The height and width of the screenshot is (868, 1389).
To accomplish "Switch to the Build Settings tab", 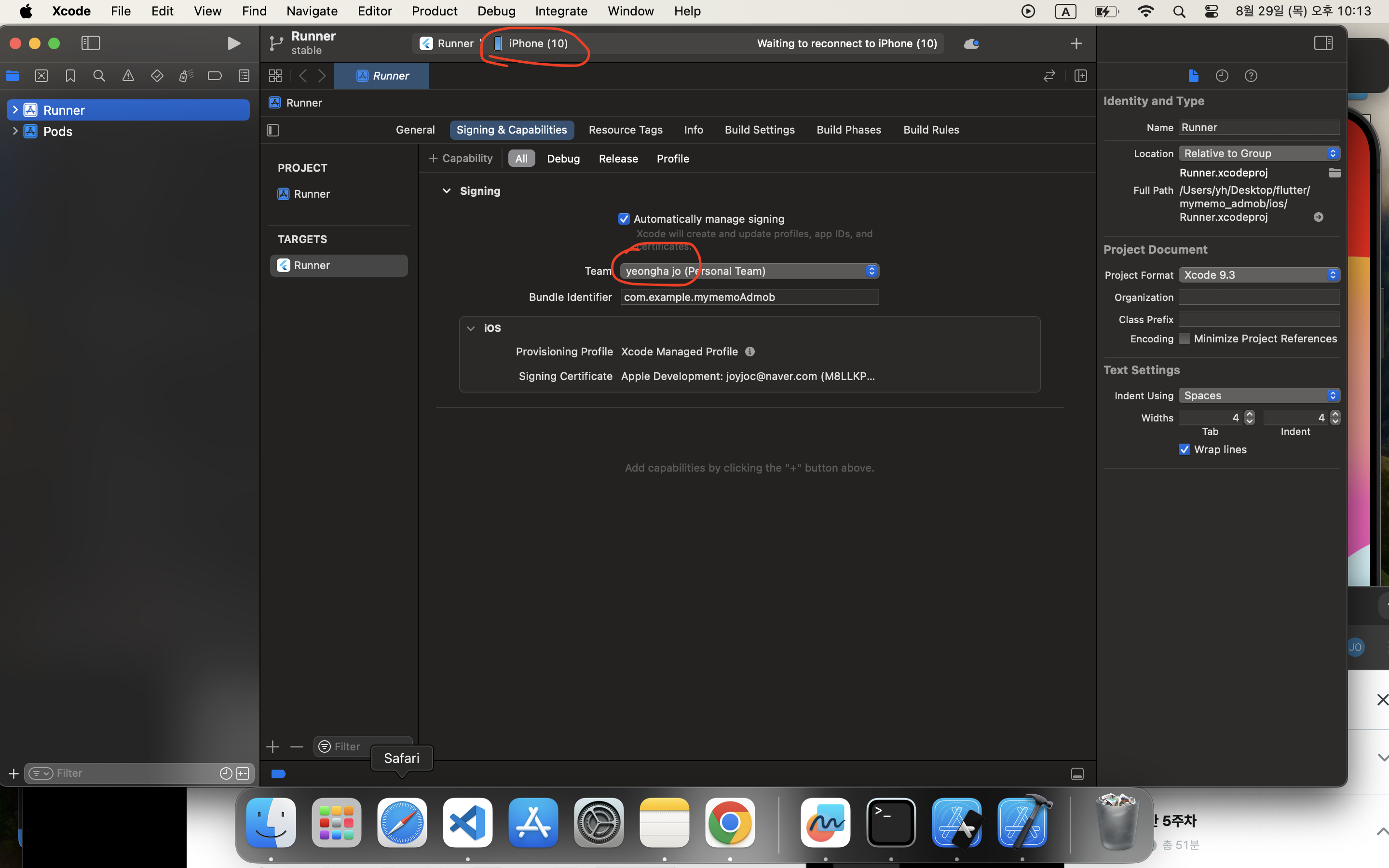I will coord(759,130).
